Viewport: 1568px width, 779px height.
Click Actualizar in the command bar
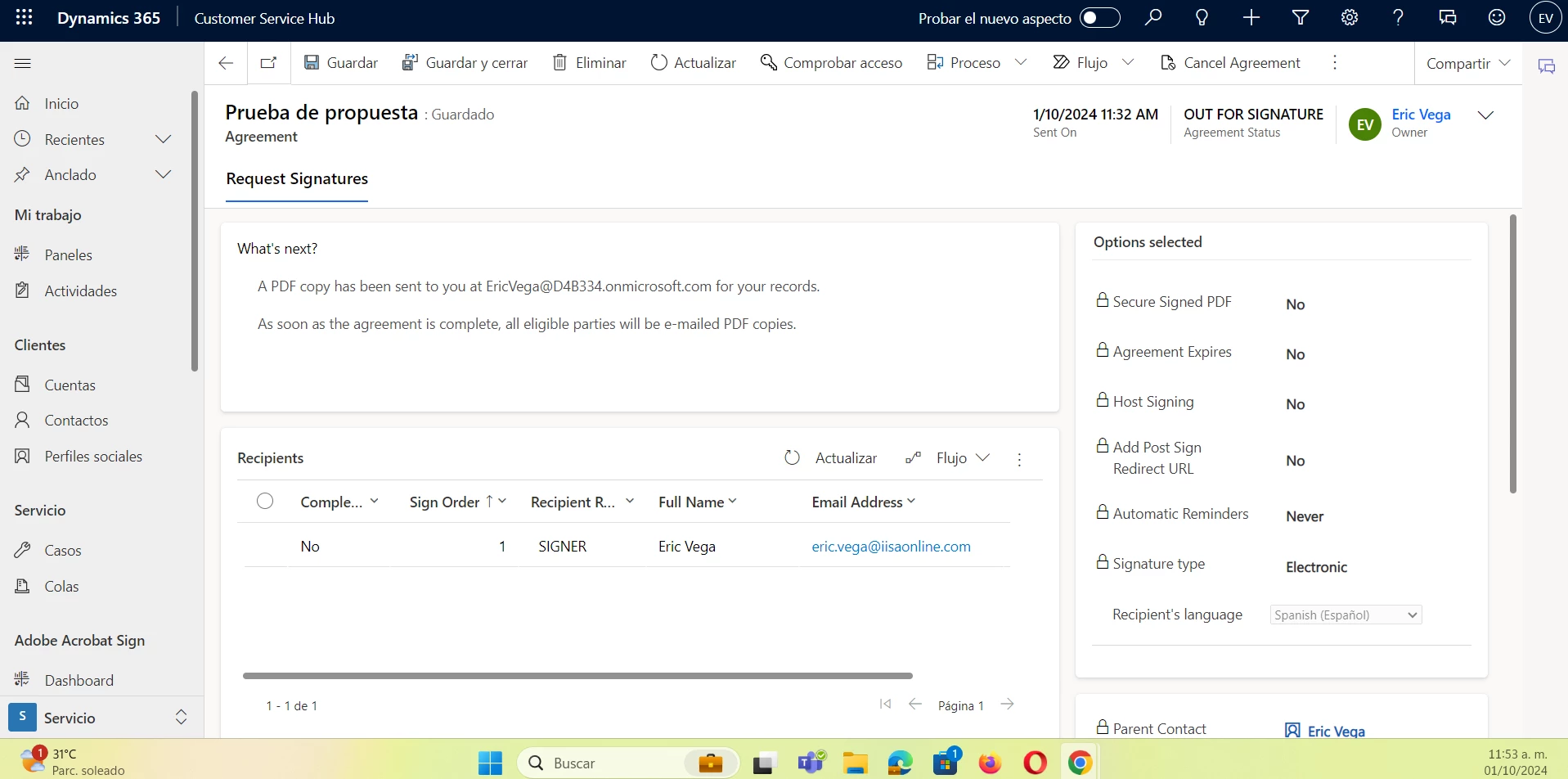(x=694, y=63)
